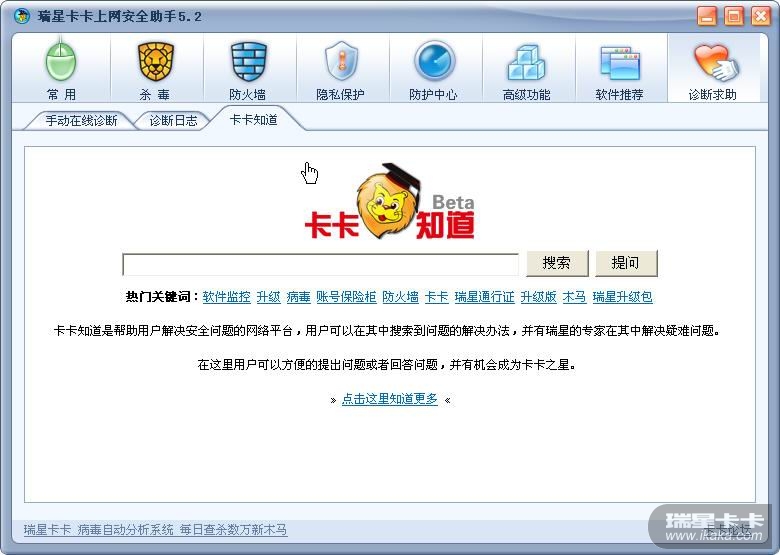Open bottom link 瑞星卡卡 病毒自动分析系统
Viewport: 780px width, 555px height.
[155, 530]
